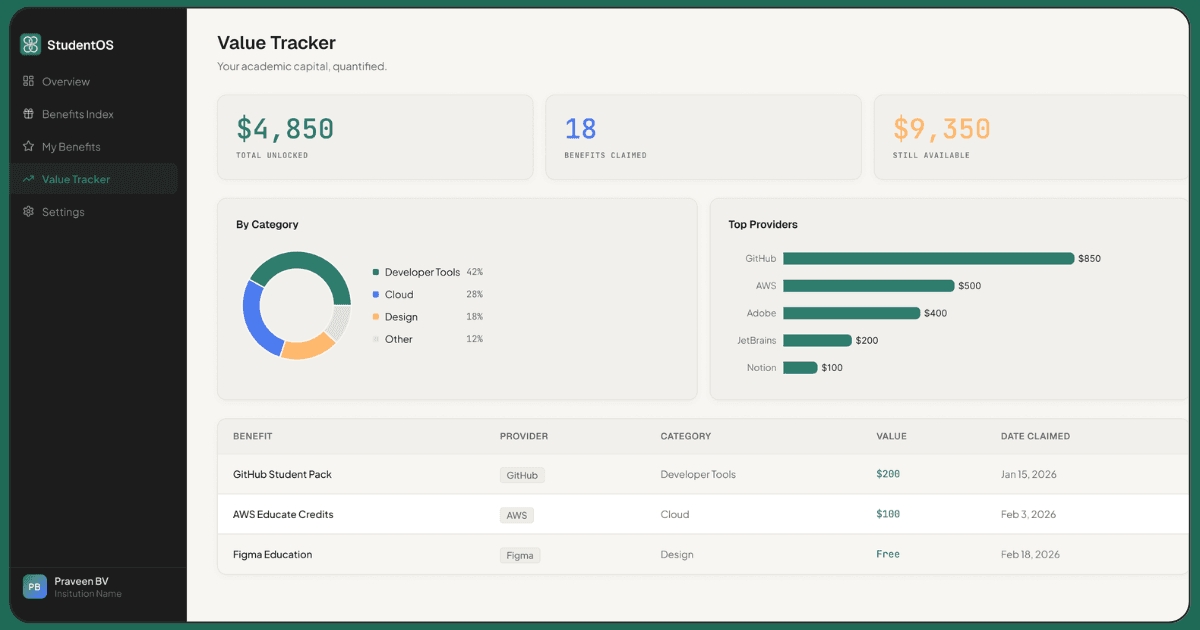Screen dimensions: 1200x630
Task: Open Settings using the gear icon
Action: 30,211
